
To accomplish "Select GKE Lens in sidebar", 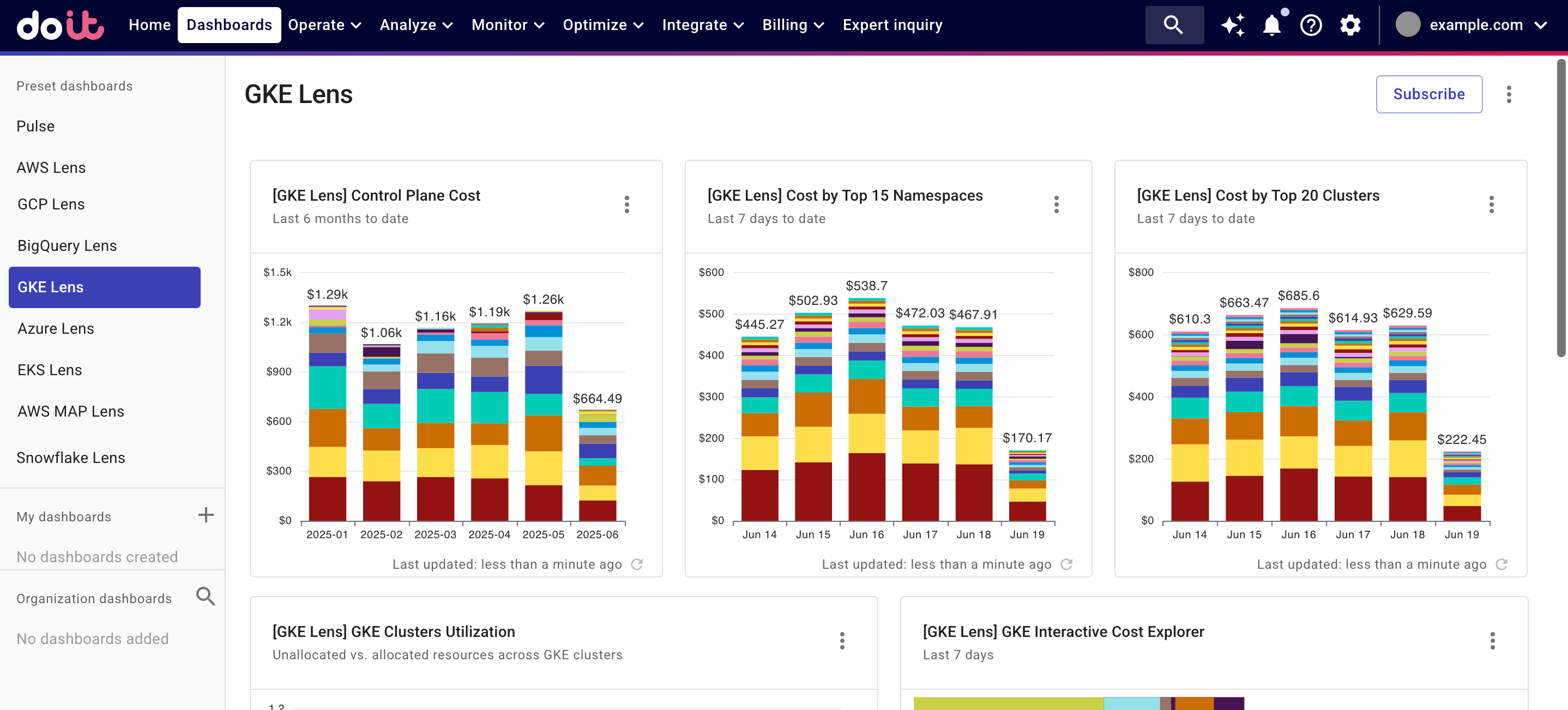I will pyautogui.click(x=104, y=287).
